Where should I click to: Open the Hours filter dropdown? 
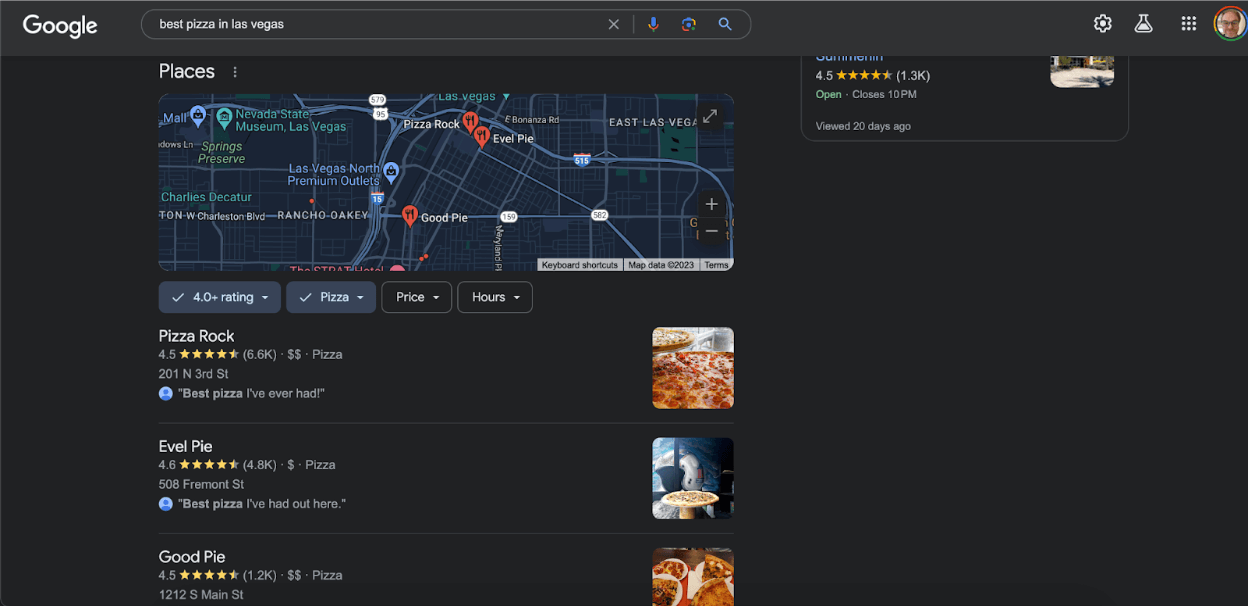coord(495,297)
